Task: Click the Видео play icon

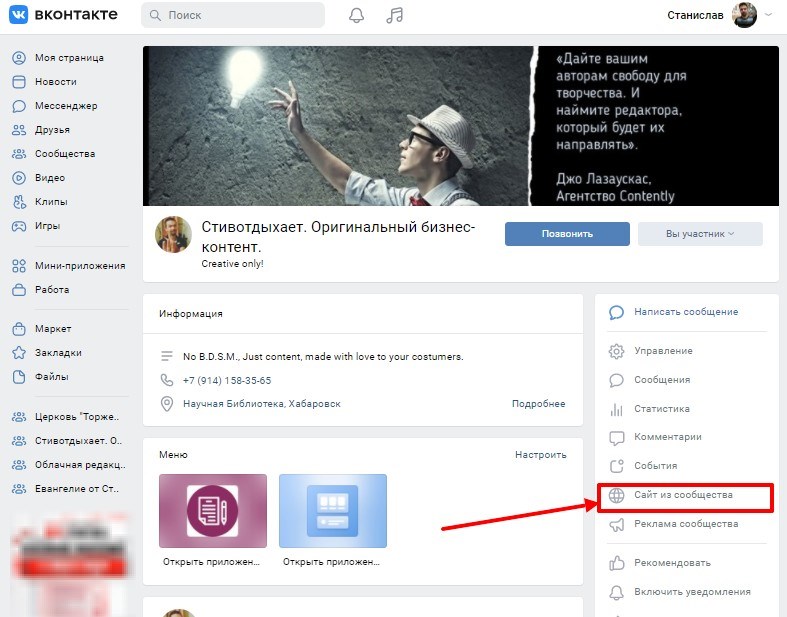Action: click(19, 178)
